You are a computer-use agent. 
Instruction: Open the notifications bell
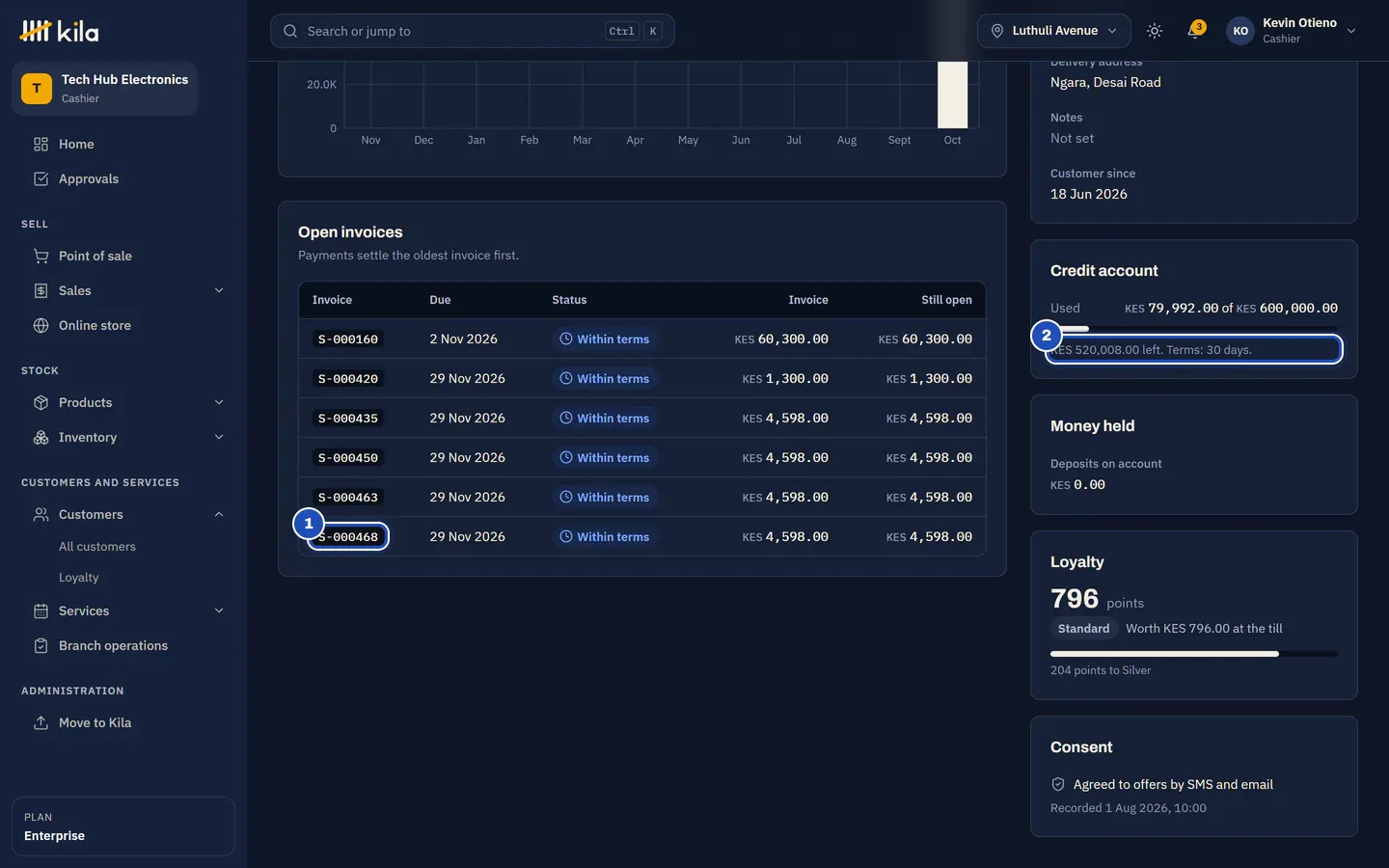(x=1195, y=31)
